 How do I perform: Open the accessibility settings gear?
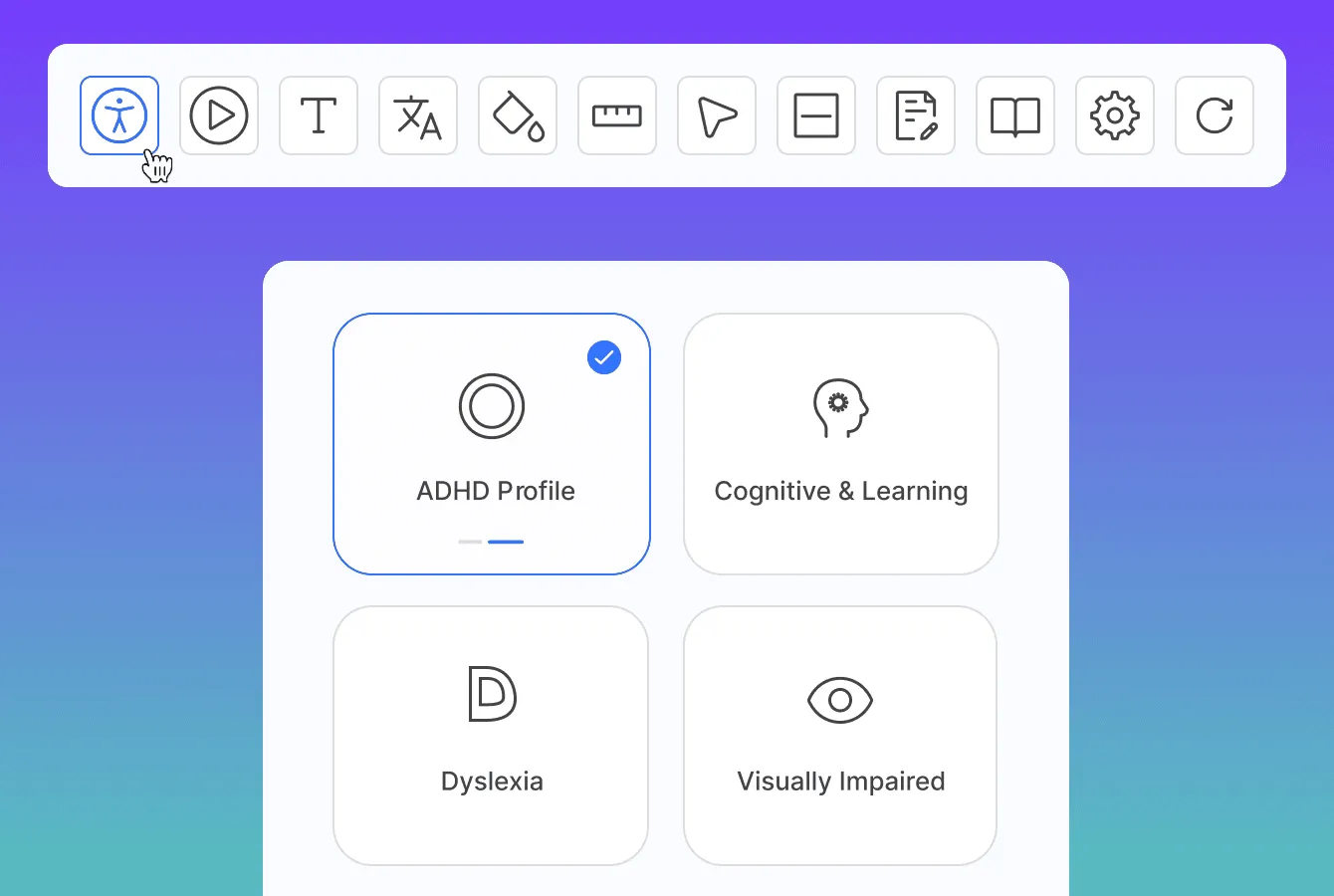pyautogui.click(x=1115, y=115)
